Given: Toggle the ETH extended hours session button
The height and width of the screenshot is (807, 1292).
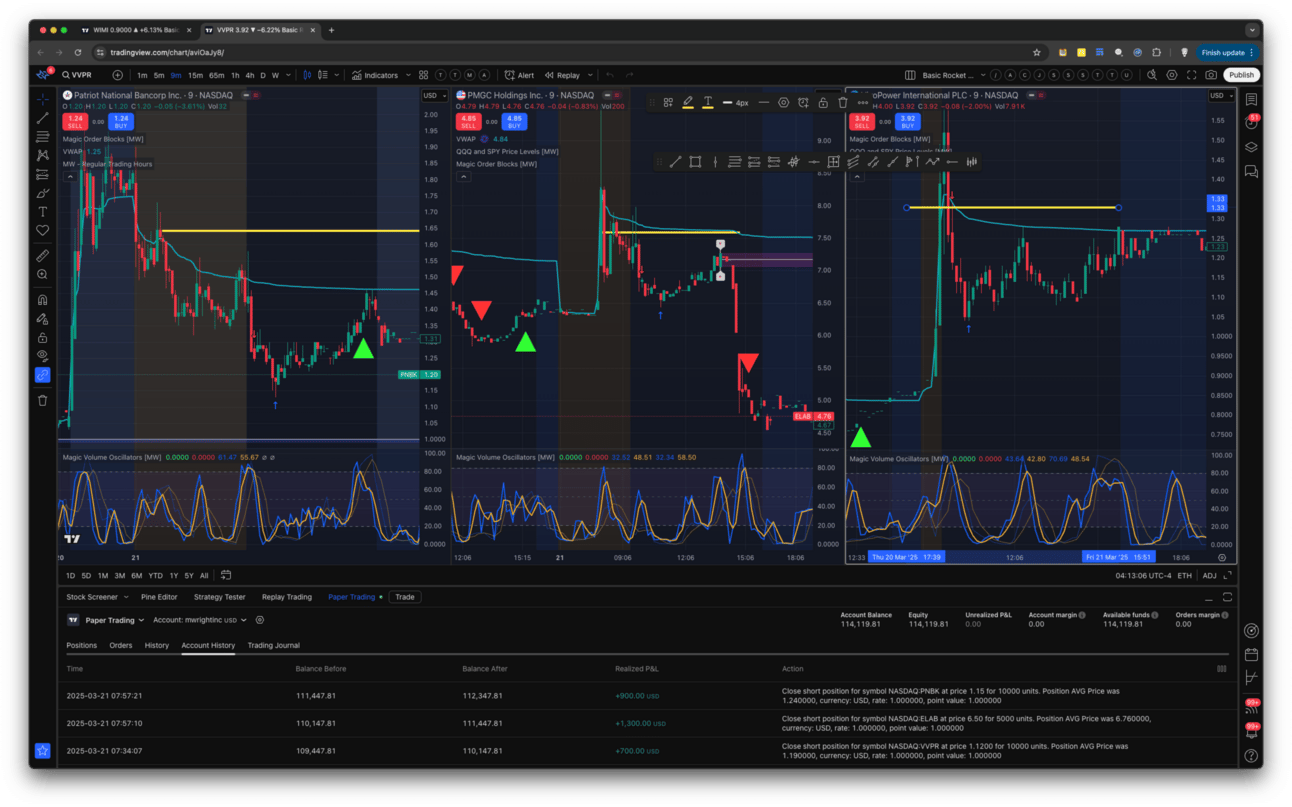Looking at the screenshot, I should point(1184,575).
